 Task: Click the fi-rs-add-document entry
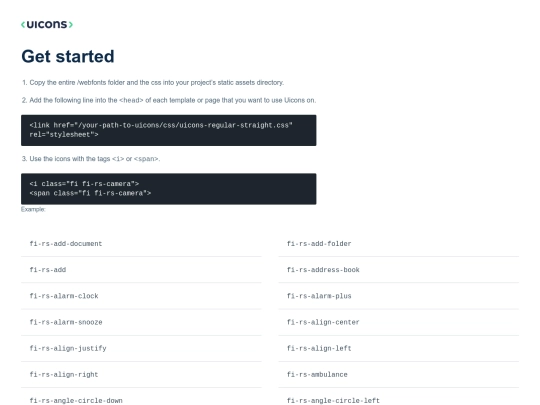[x=141, y=243]
